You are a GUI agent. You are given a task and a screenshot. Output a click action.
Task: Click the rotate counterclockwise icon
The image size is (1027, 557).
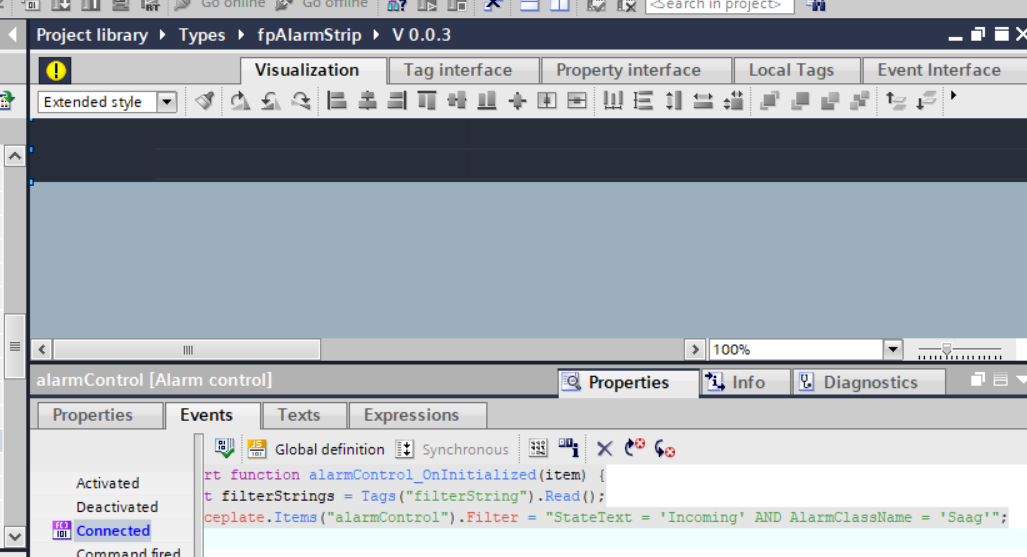[271, 101]
